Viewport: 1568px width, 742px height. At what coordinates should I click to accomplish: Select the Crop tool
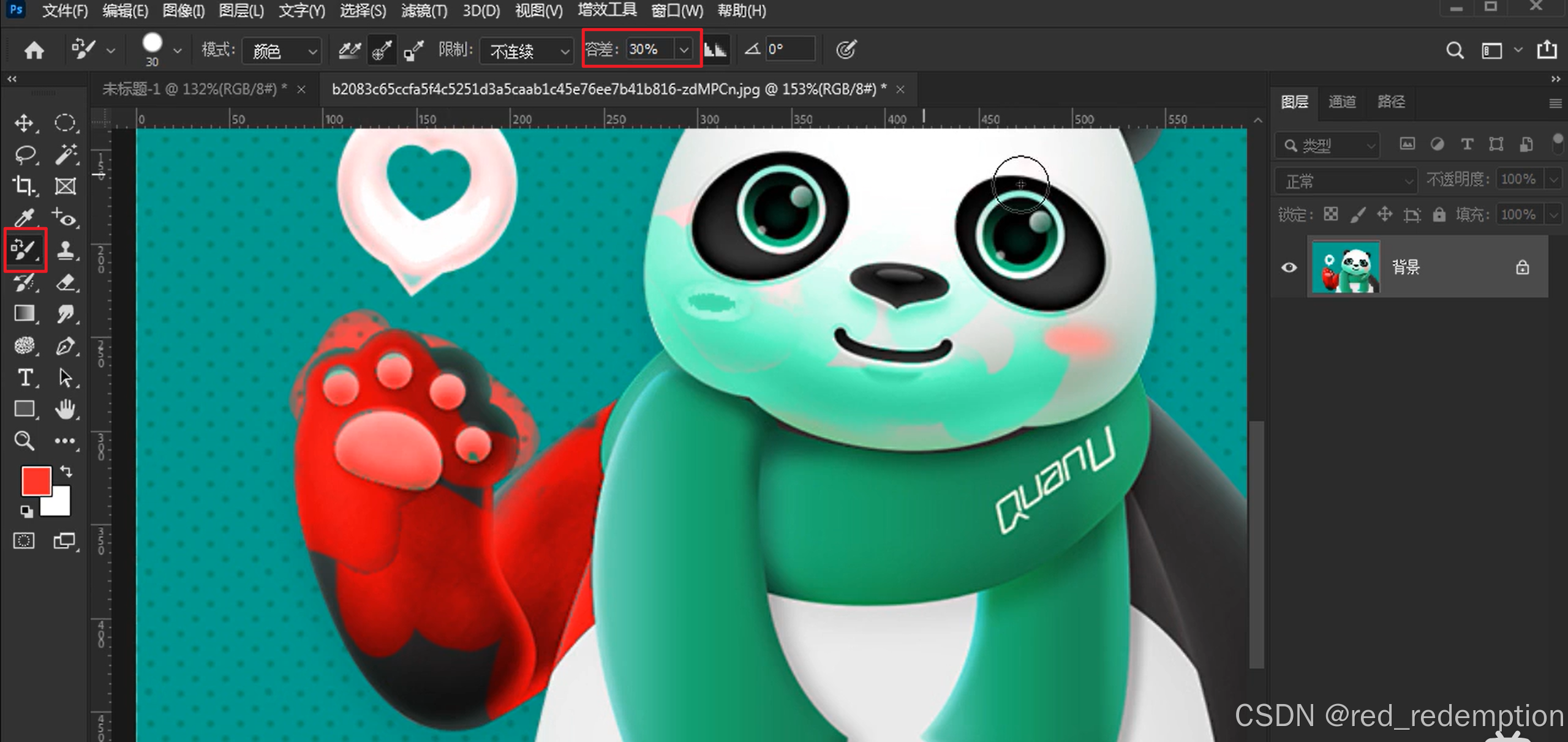(x=24, y=185)
